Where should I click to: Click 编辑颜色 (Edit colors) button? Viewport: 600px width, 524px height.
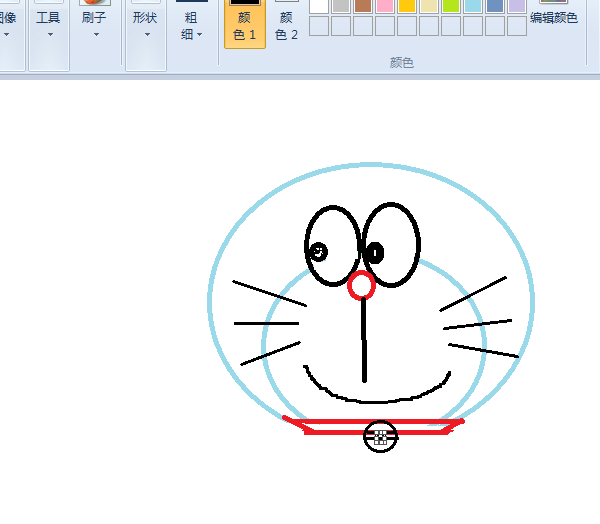[x=554, y=15]
